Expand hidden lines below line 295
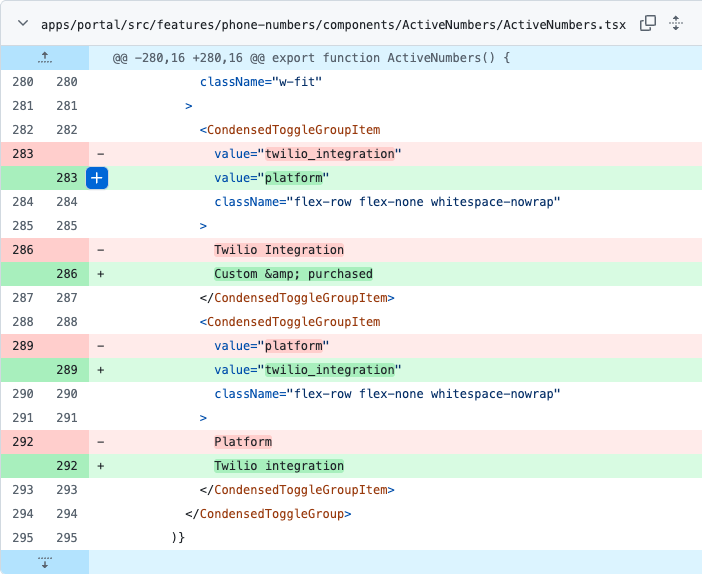The width and height of the screenshot is (702, 574). pos(45,562)
